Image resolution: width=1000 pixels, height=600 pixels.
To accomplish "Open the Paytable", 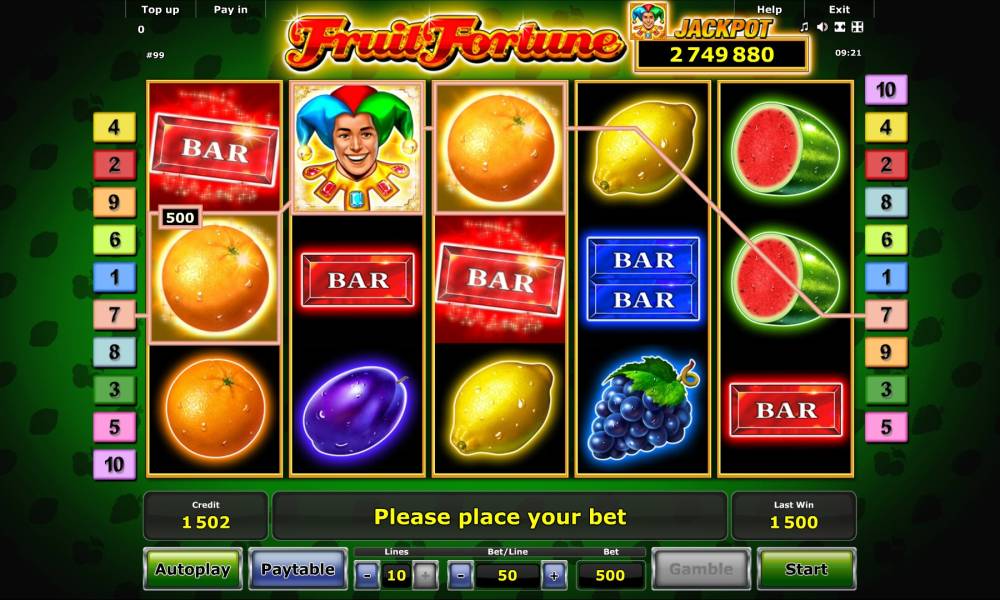I will click(298, 569).
